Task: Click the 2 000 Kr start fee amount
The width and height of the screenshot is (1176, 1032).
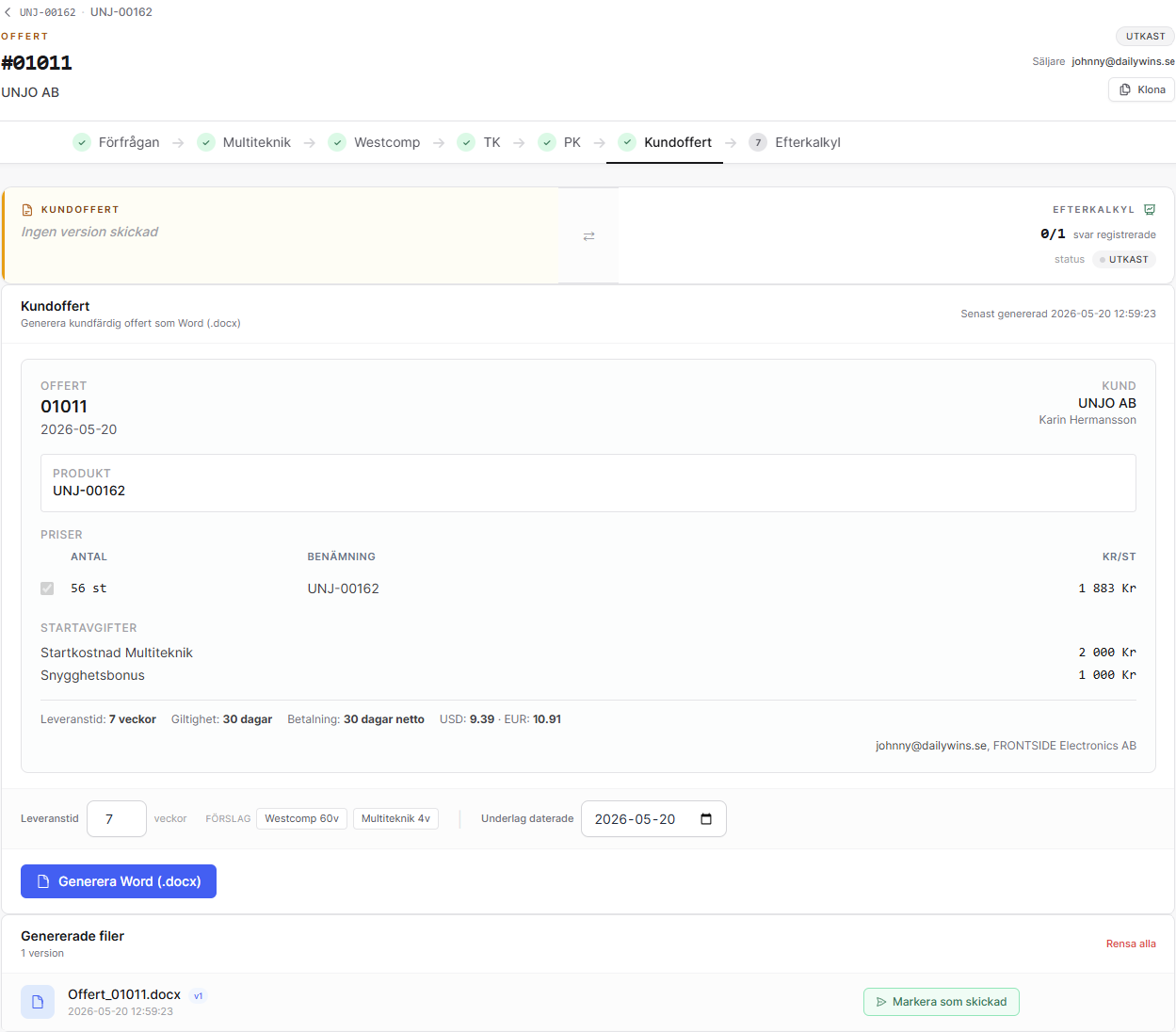Action: click(1107, 653)
